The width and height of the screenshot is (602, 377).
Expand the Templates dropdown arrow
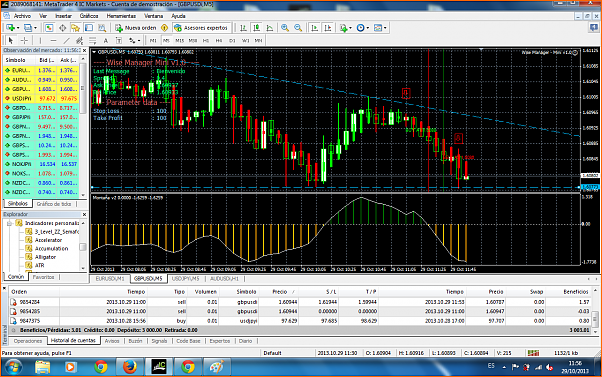coord(385,28)
